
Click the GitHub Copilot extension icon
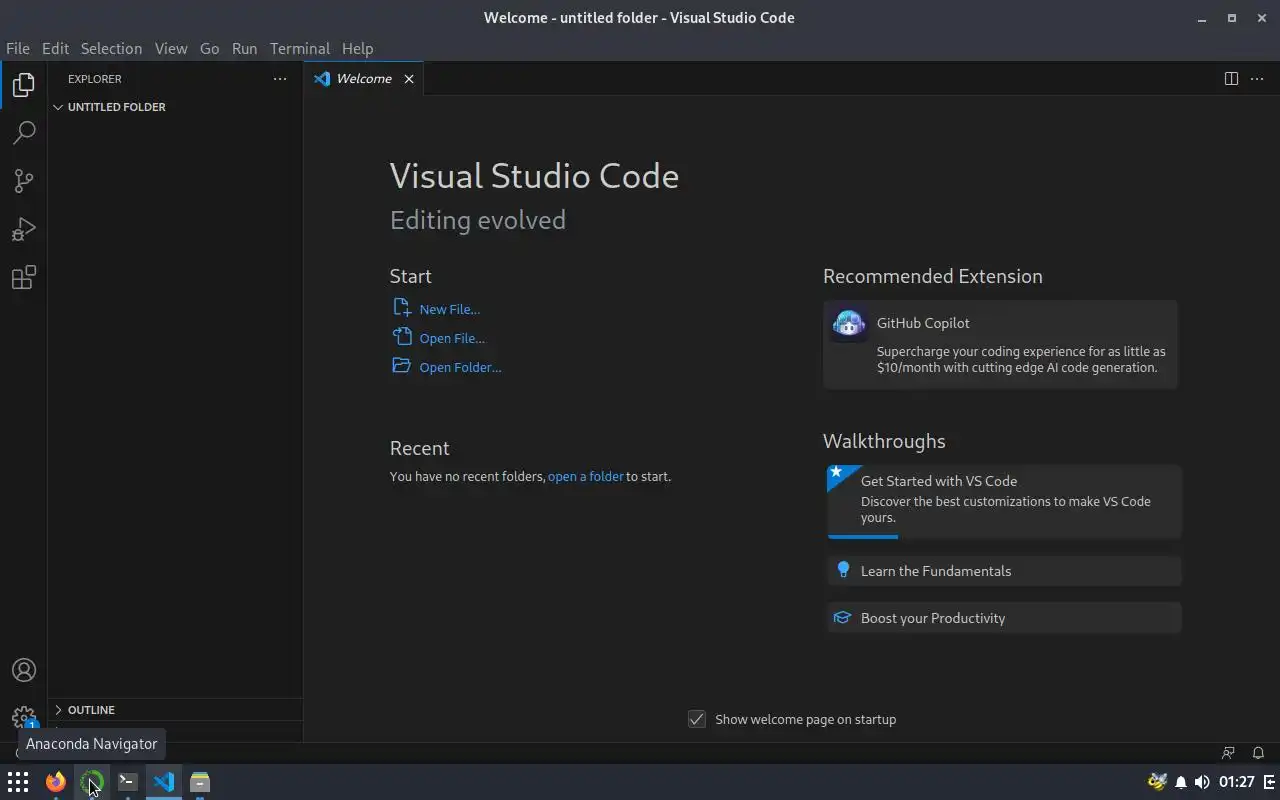click(x=849, y=324)
